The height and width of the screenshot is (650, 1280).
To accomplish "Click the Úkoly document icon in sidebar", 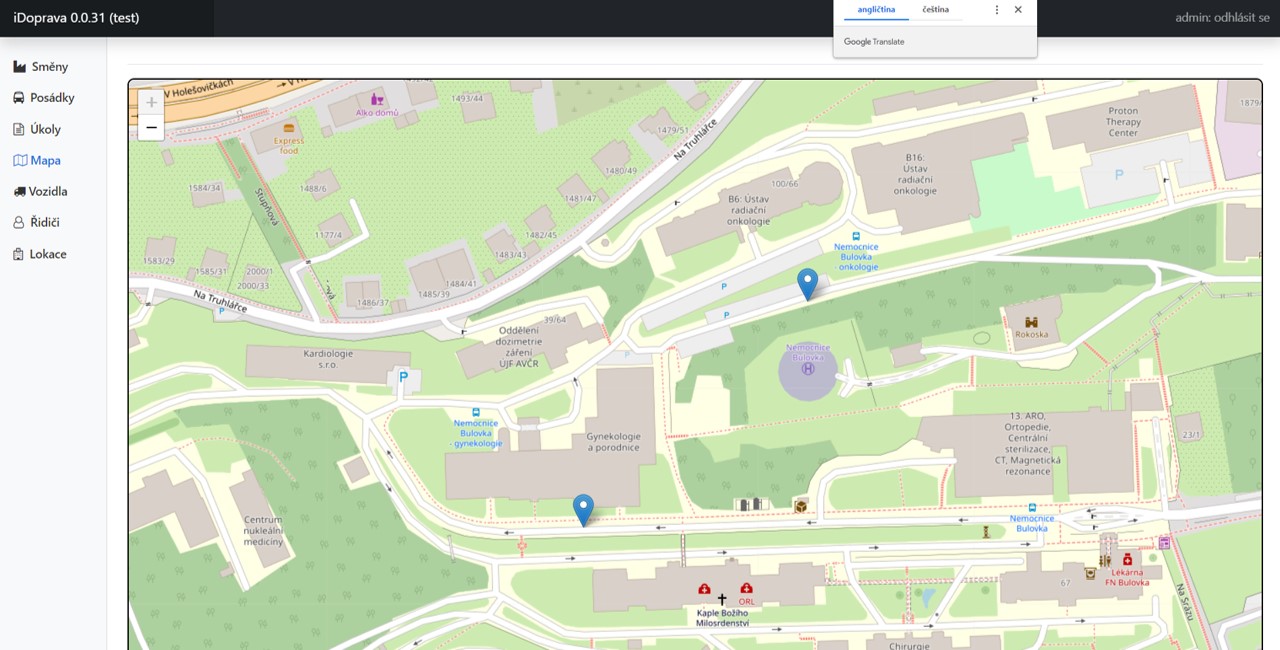I will coord(19,129).
